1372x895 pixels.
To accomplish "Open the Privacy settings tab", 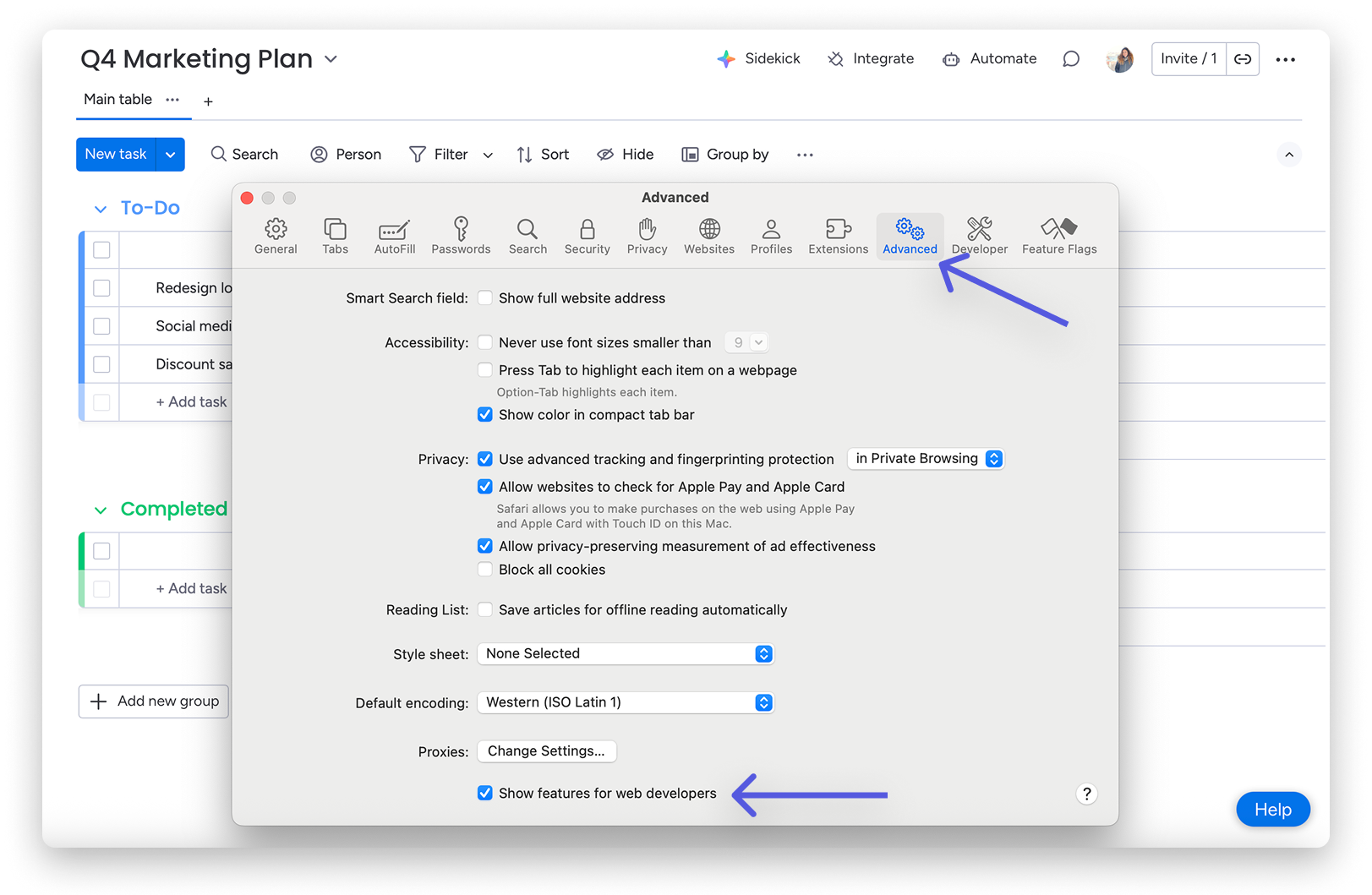I will [x=647, y=235].
